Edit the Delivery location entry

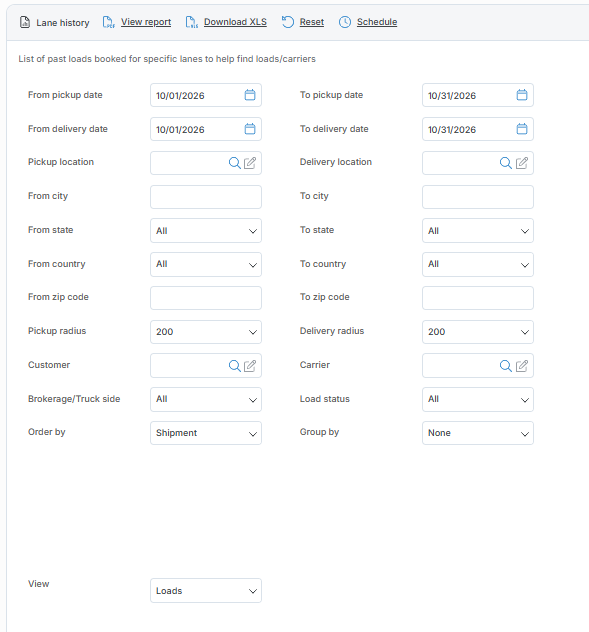click(x=522, y=163)
